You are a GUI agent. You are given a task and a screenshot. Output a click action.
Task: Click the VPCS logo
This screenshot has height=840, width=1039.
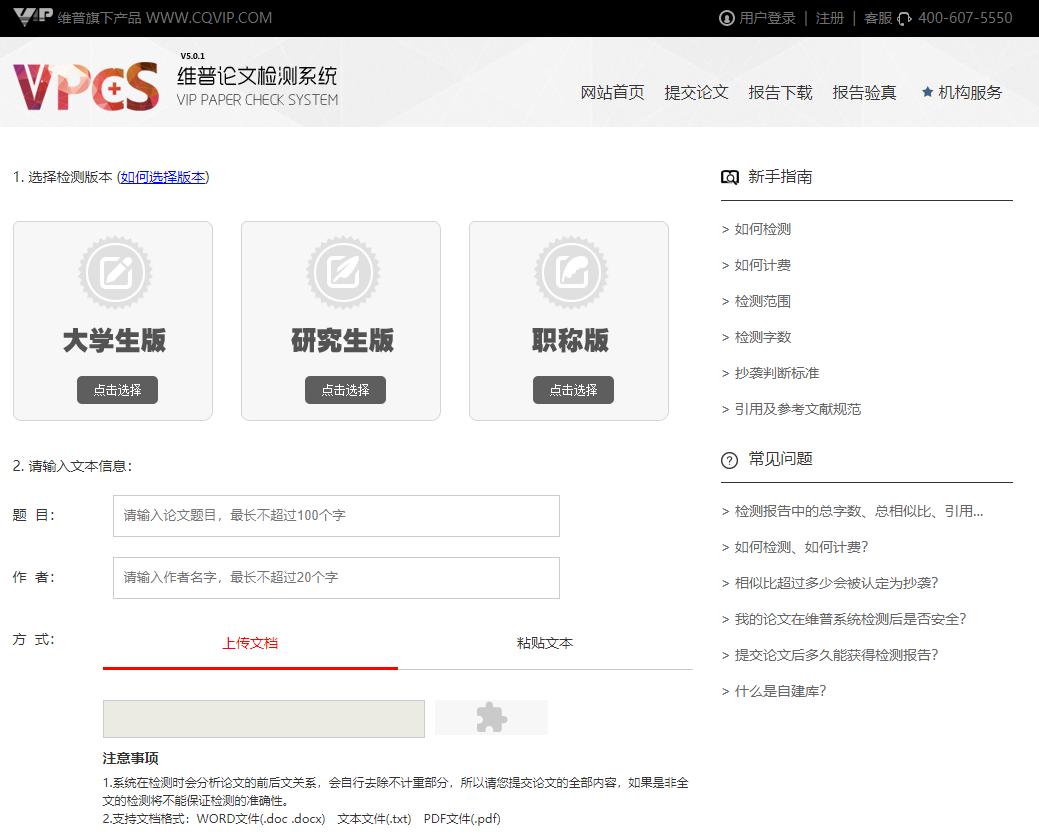pyautogui.click(x=85, y=85)
